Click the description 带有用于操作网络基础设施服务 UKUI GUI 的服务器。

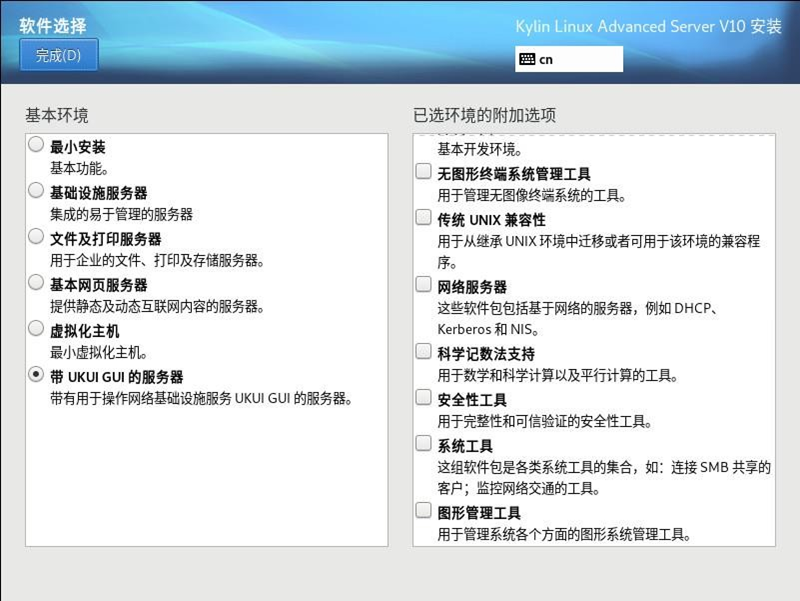202,398
